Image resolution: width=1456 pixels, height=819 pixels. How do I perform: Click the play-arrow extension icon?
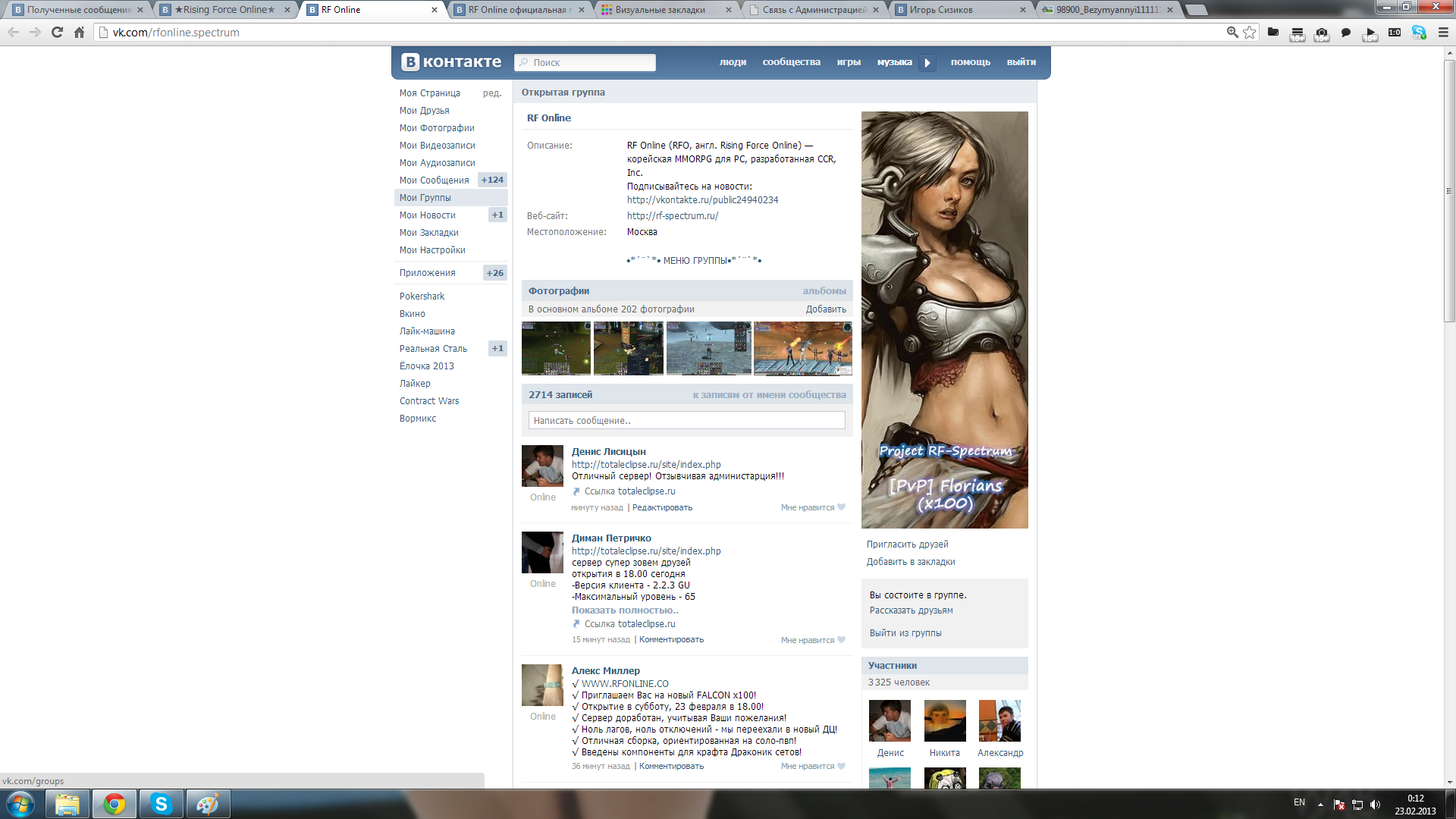[1370, 33]
